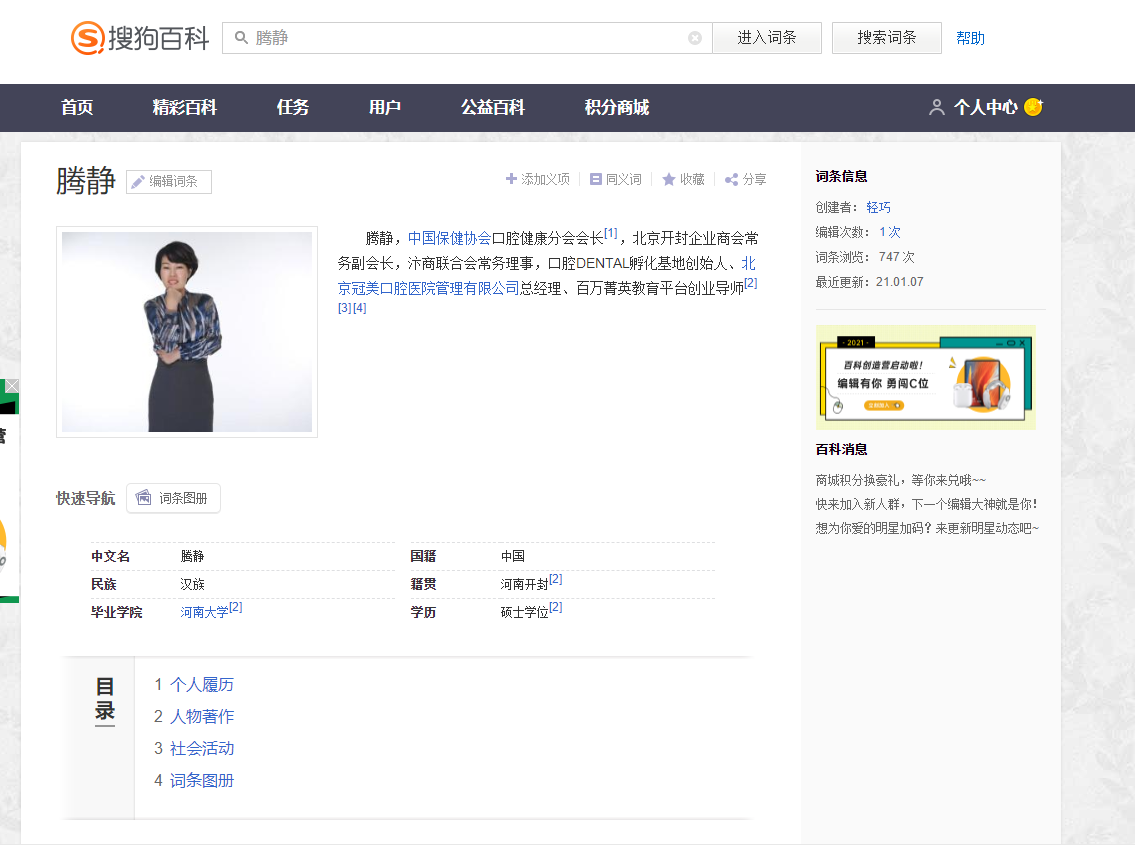This screenshot has height=852, width=1135.
Task: Open news 快来加入新人群
Action: [x=927, y=504]
